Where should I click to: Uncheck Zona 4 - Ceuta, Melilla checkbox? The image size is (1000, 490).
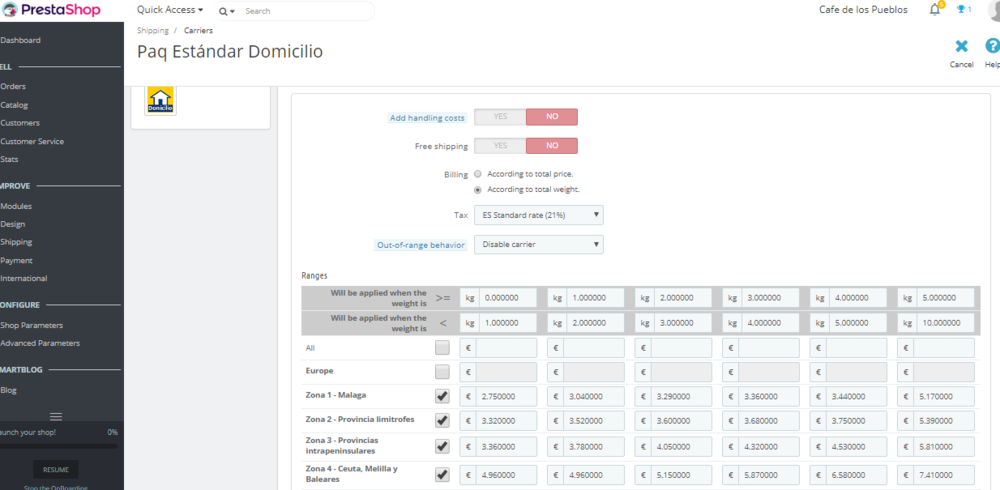click(442, 475)
